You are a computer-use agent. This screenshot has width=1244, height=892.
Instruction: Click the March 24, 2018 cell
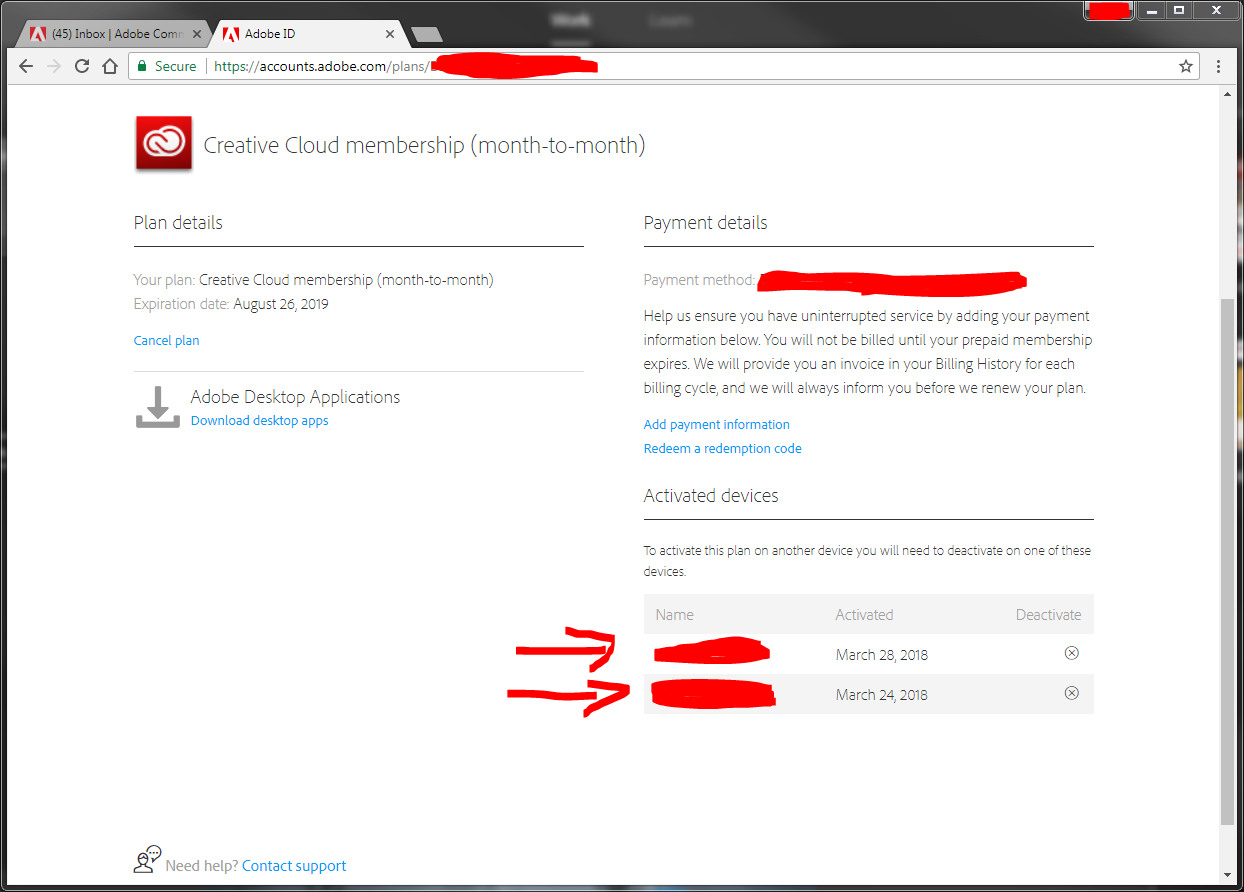tap(882, 695)
